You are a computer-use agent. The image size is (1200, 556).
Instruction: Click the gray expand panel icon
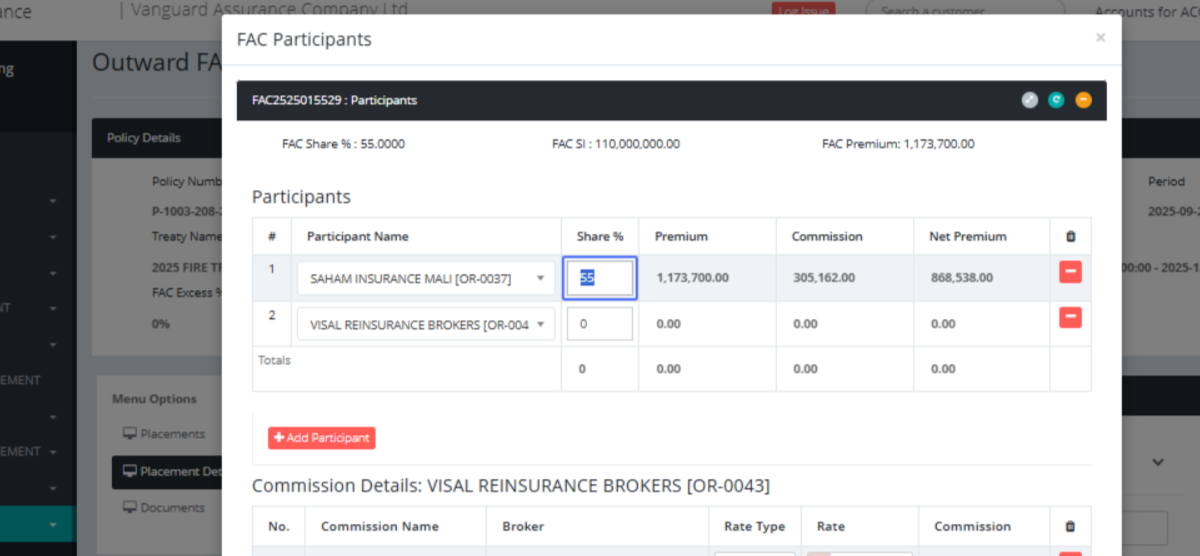[1030, 100]
